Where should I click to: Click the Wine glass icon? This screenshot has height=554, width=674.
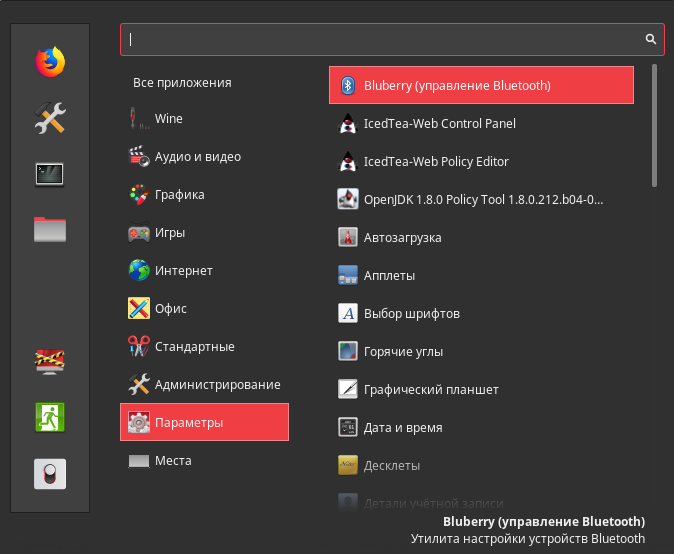coord(139,118)
